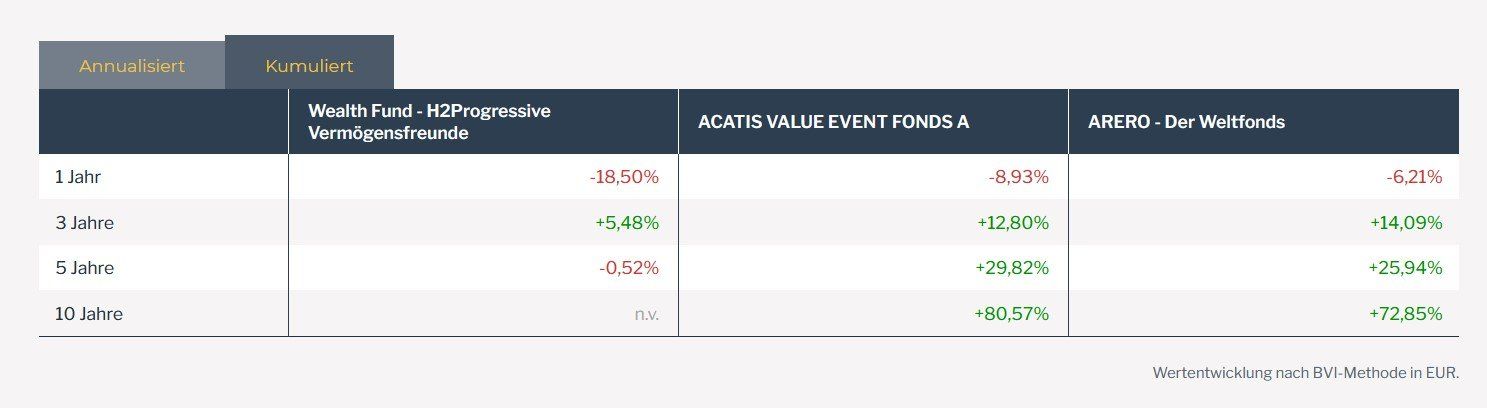
Task: Click the +29,82% ACATIS five-year value
Action: coord(1012,268)
